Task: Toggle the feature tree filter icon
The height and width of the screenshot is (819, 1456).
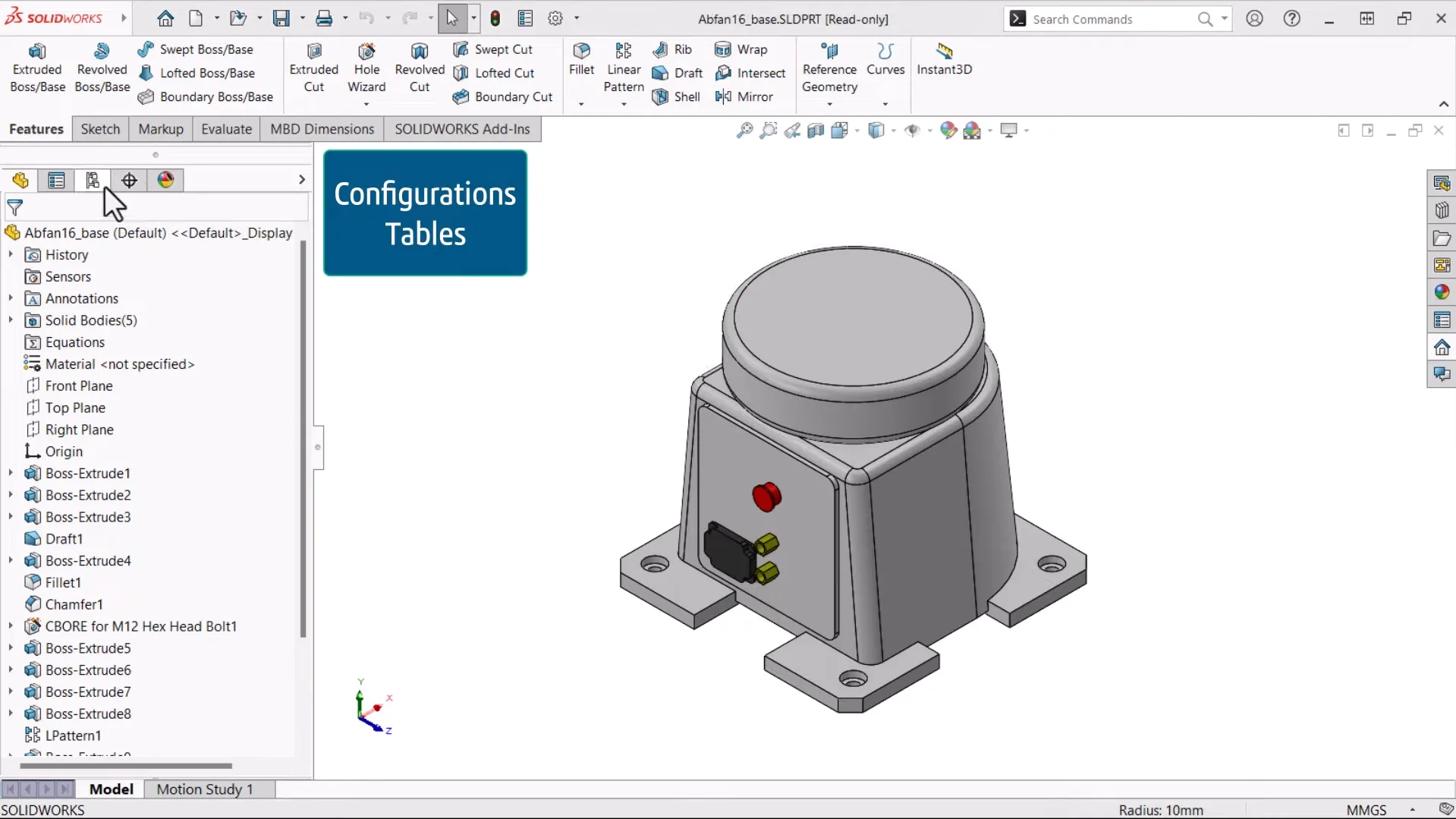Action: point(15,207)
